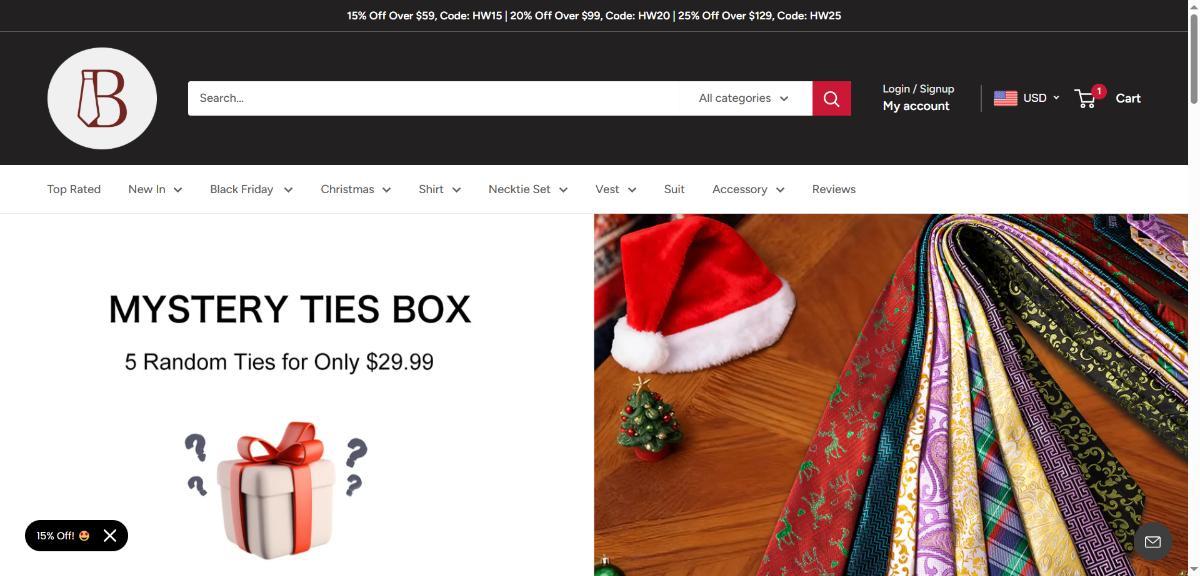Open the envelope contact chat icon
This screenshot has width=1200, height=576.
pos(1152,541)
